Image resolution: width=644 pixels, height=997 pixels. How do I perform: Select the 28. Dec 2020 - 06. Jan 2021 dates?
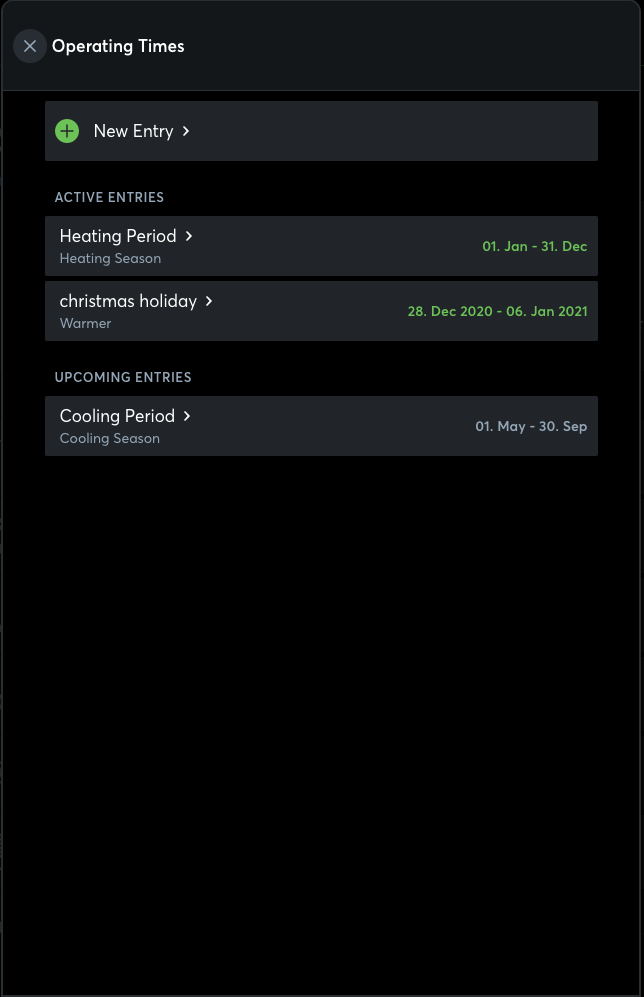click(x=497, y=311)
